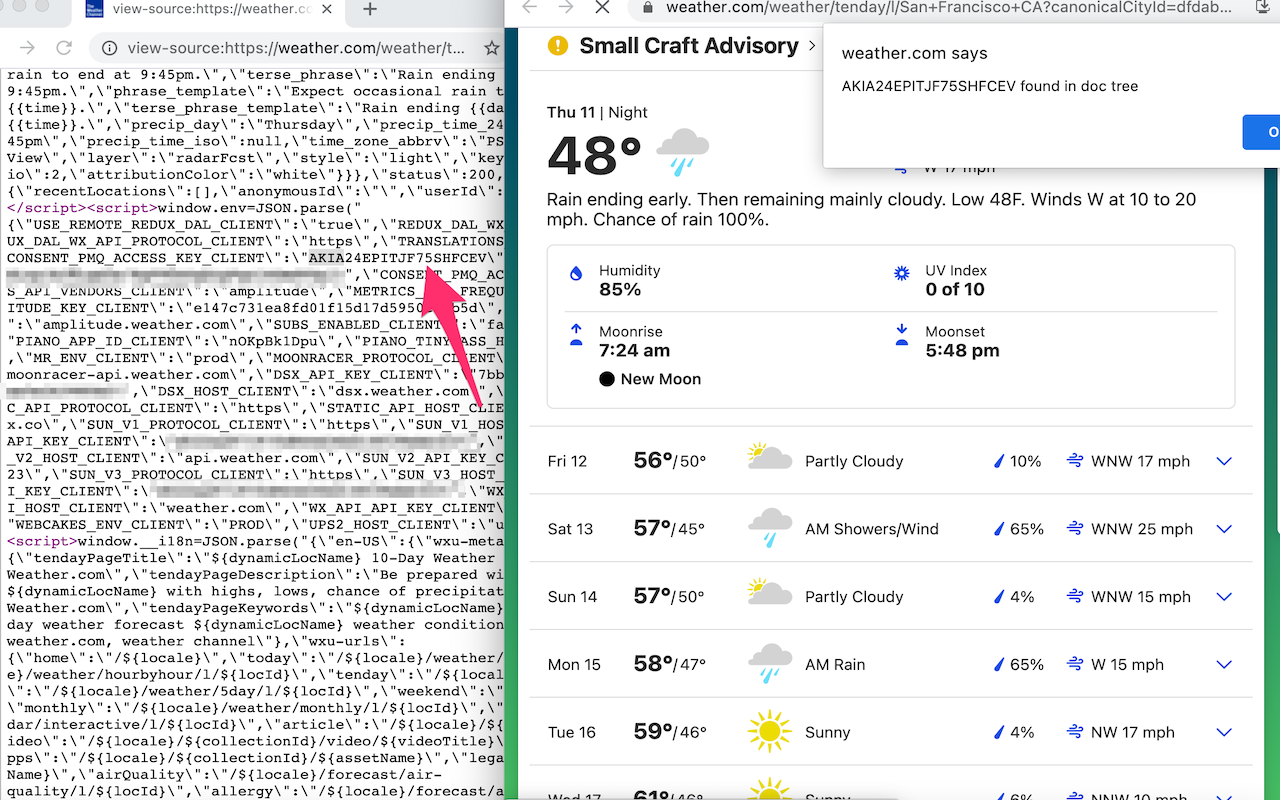Viewport: 1280px width, 800px height.
Task: Click the lock icon next to weather.com URL
Action: tap(648, 7)
